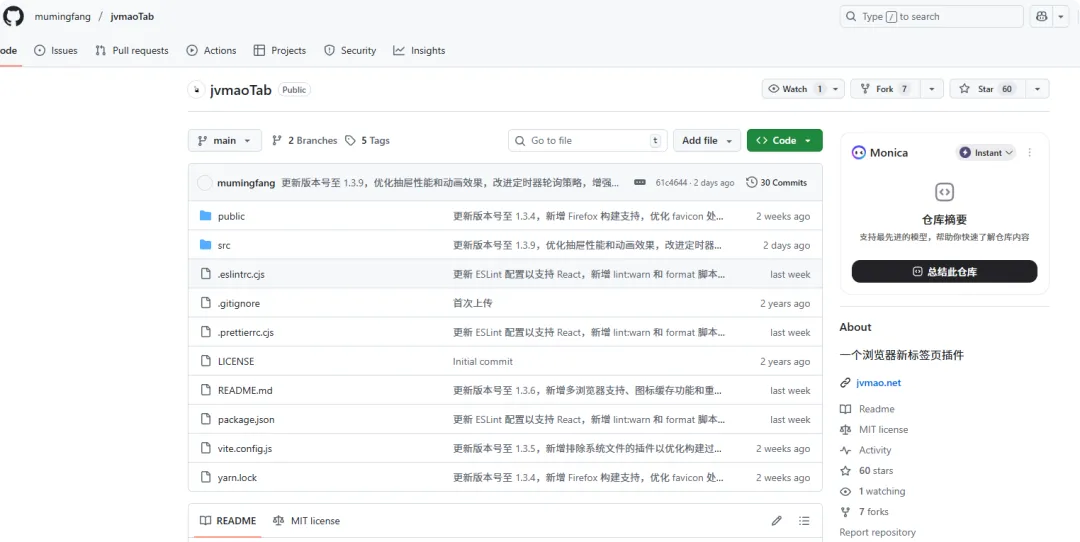
Task: Open the LICENSE file
Action: tap(236, 361)
